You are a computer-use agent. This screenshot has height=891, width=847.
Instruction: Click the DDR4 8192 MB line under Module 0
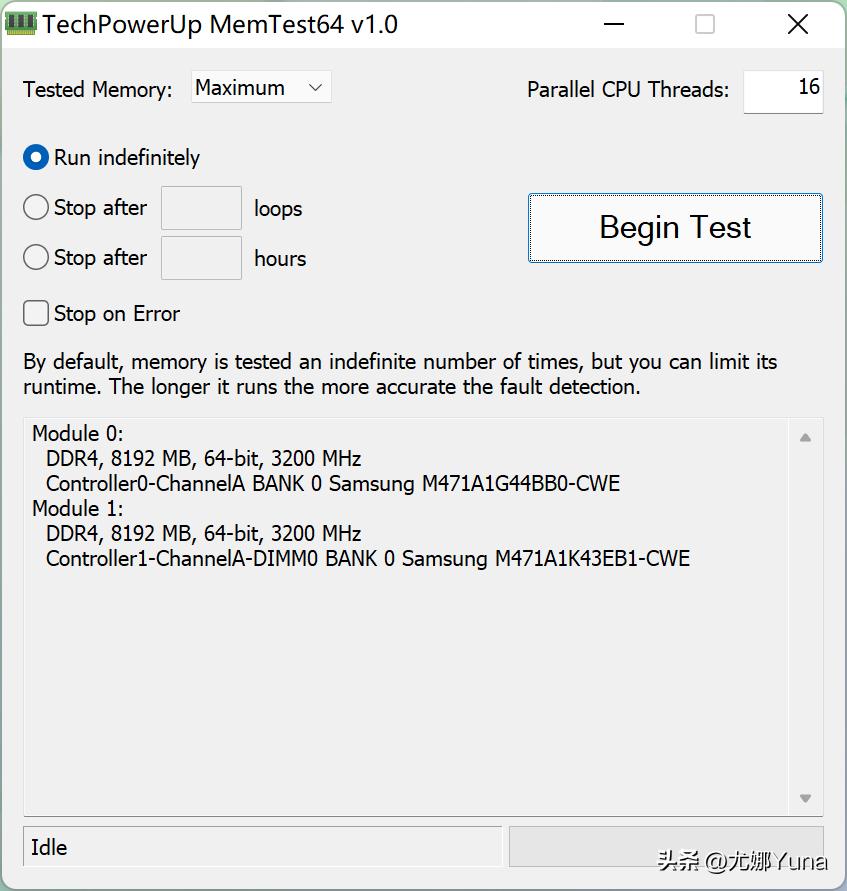pos(203,459)
